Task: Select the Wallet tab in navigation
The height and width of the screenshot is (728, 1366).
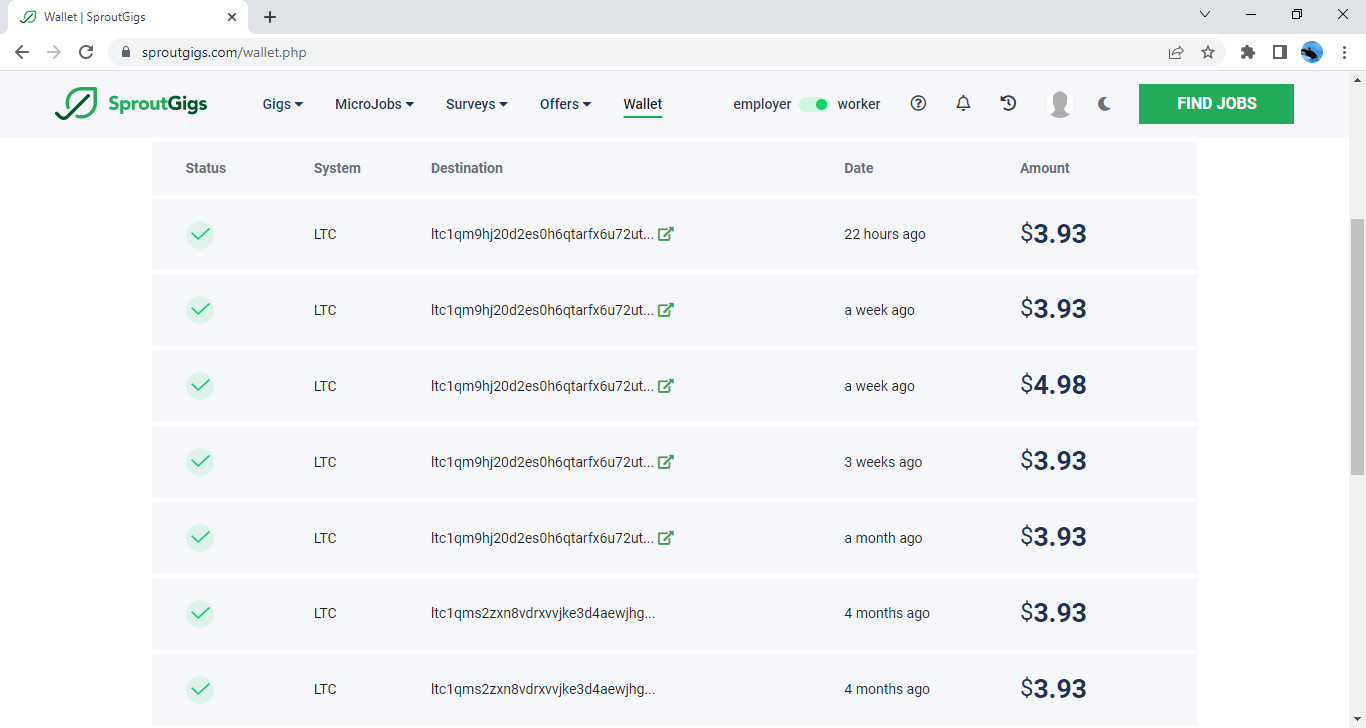Action: pos(642,104)
